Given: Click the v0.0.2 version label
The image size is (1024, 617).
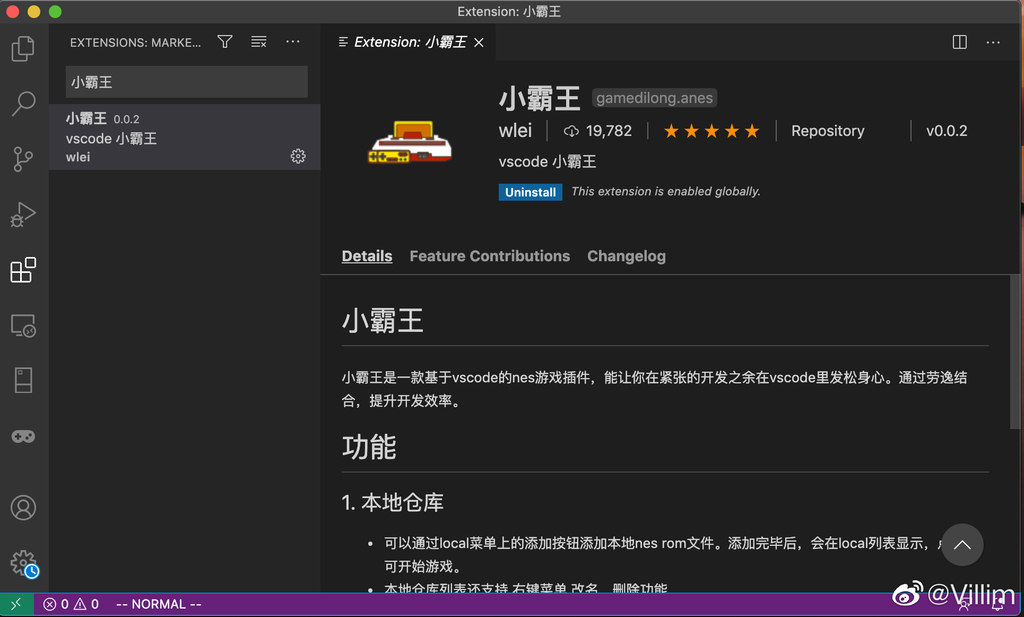Looking at the screenshot, I should (946, 131).
